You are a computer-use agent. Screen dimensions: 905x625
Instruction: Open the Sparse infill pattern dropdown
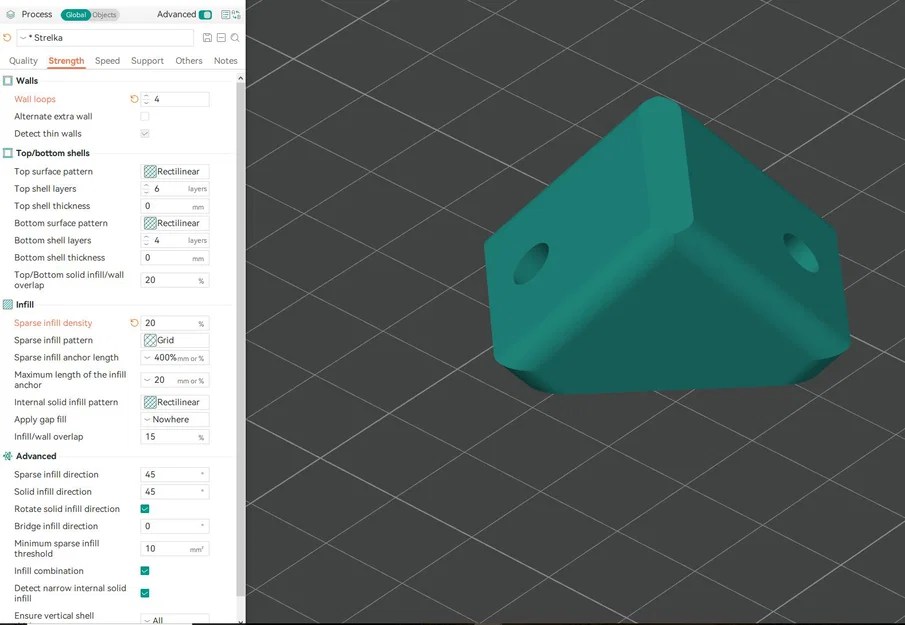click(x=175, y=340)
